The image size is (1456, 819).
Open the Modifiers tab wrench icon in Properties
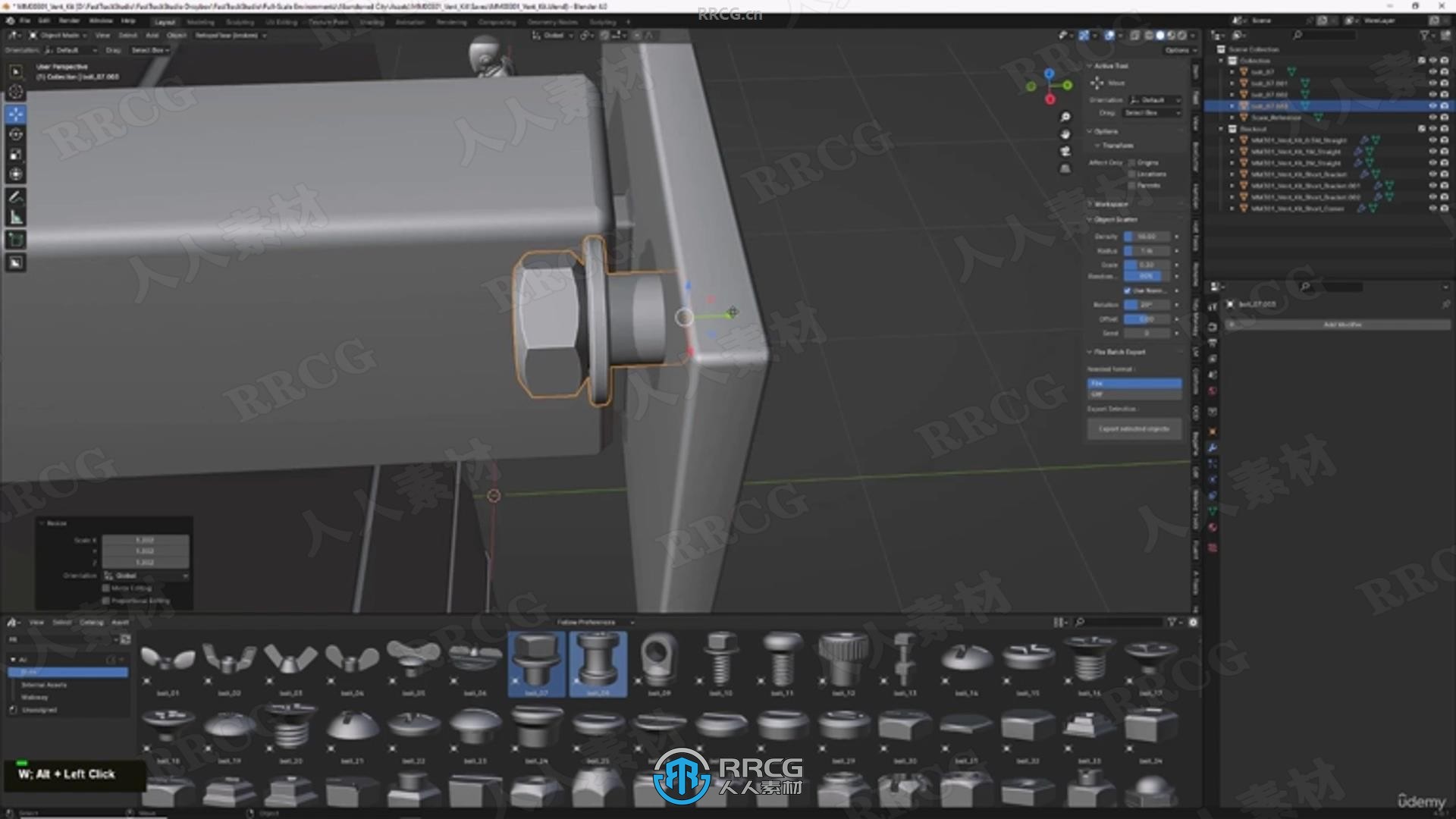(1212, 448)
